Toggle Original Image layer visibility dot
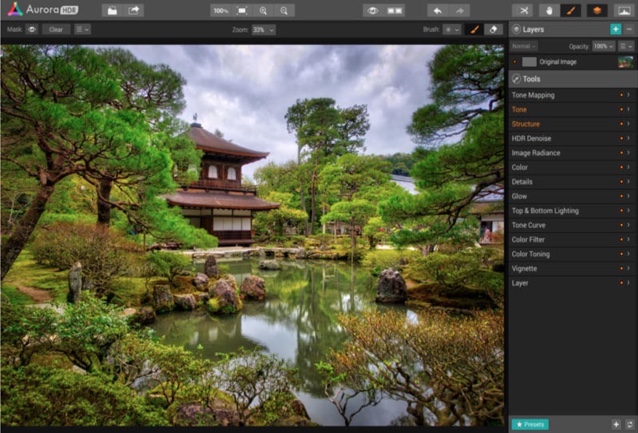This screenshot has width=638, height=433. coord(515,62)
